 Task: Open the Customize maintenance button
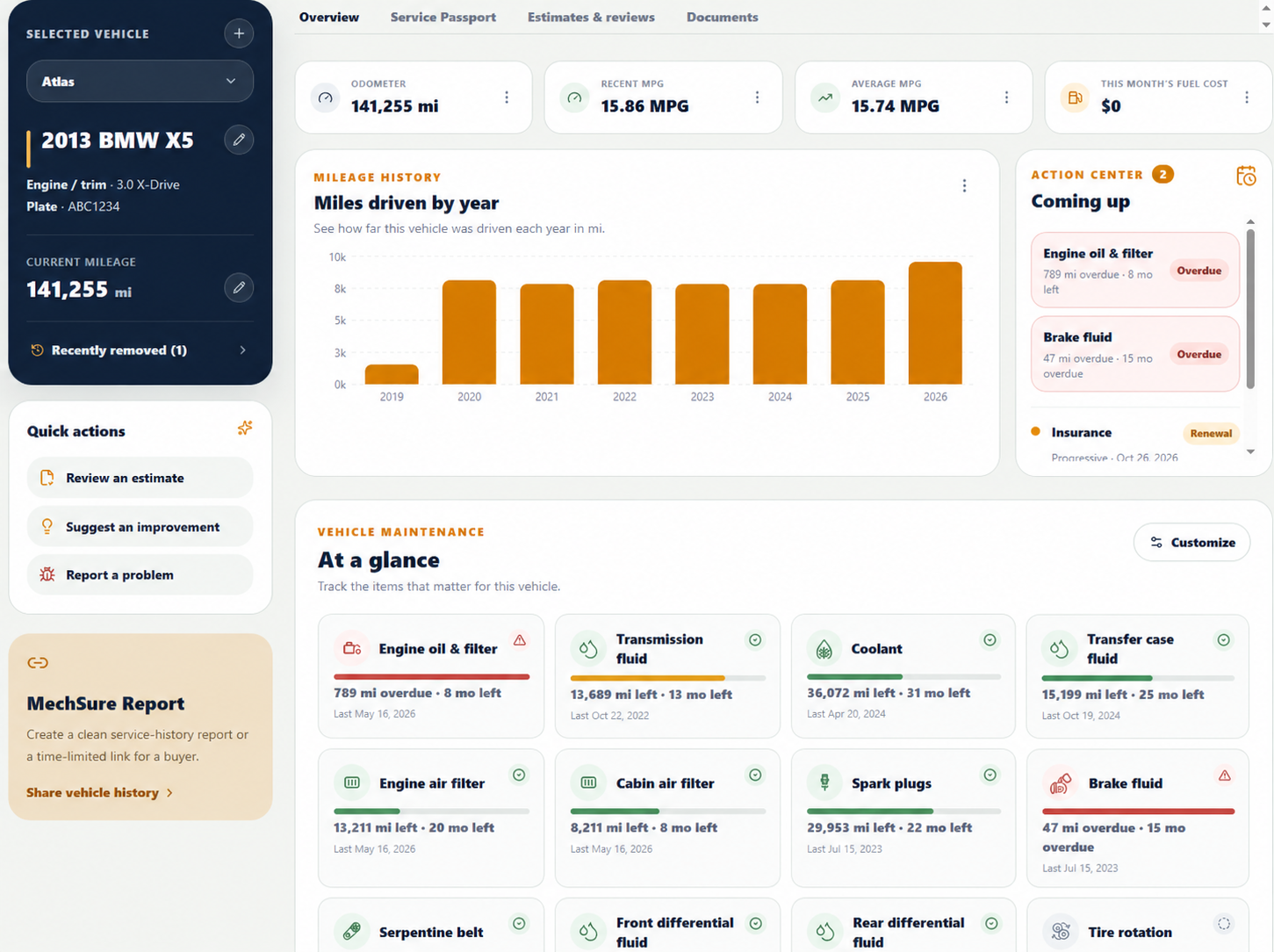(1192, 543)
